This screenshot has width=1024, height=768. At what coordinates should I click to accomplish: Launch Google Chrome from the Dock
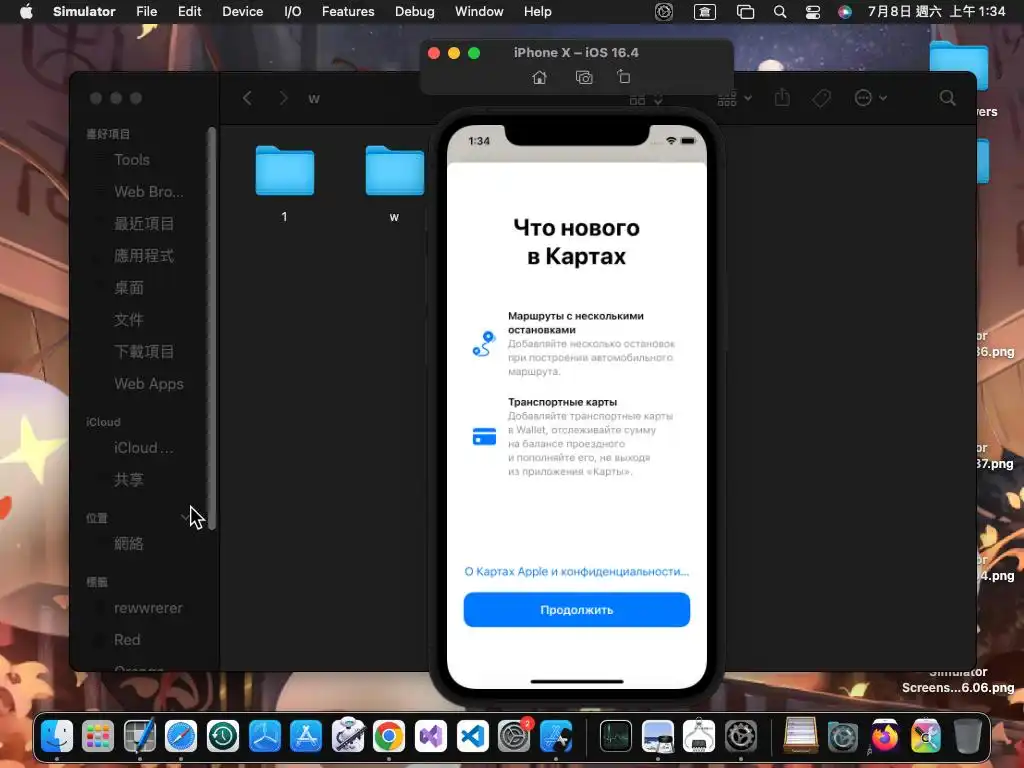(389, 737)
